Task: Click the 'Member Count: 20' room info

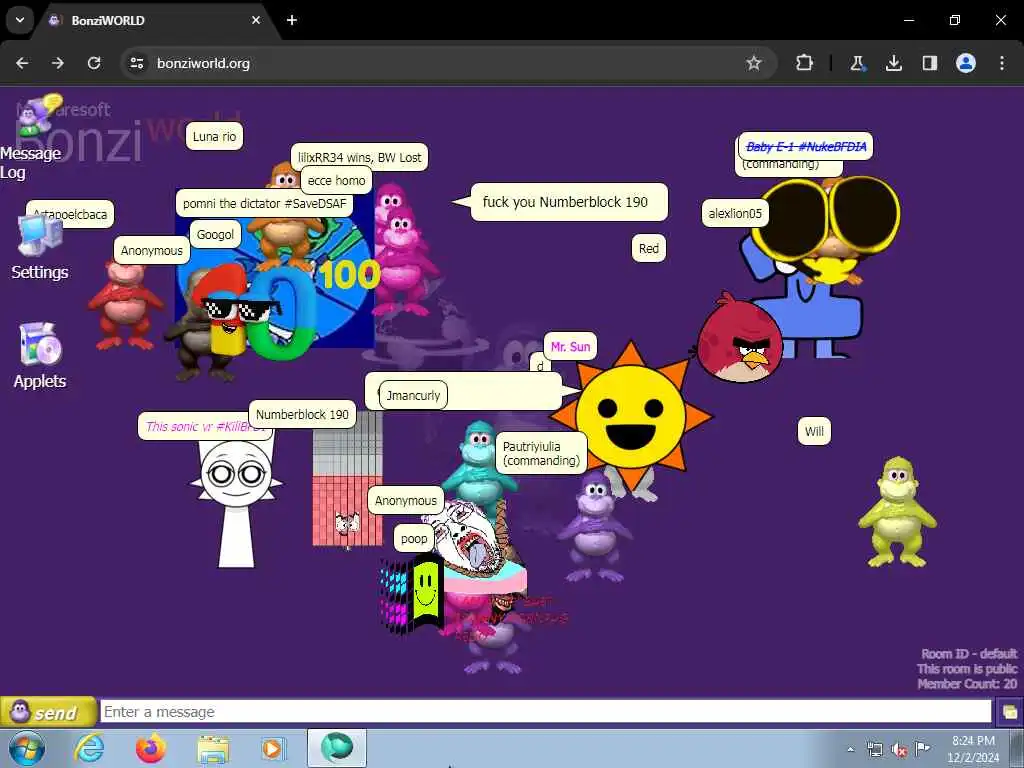Action: (x=967, y=684)
